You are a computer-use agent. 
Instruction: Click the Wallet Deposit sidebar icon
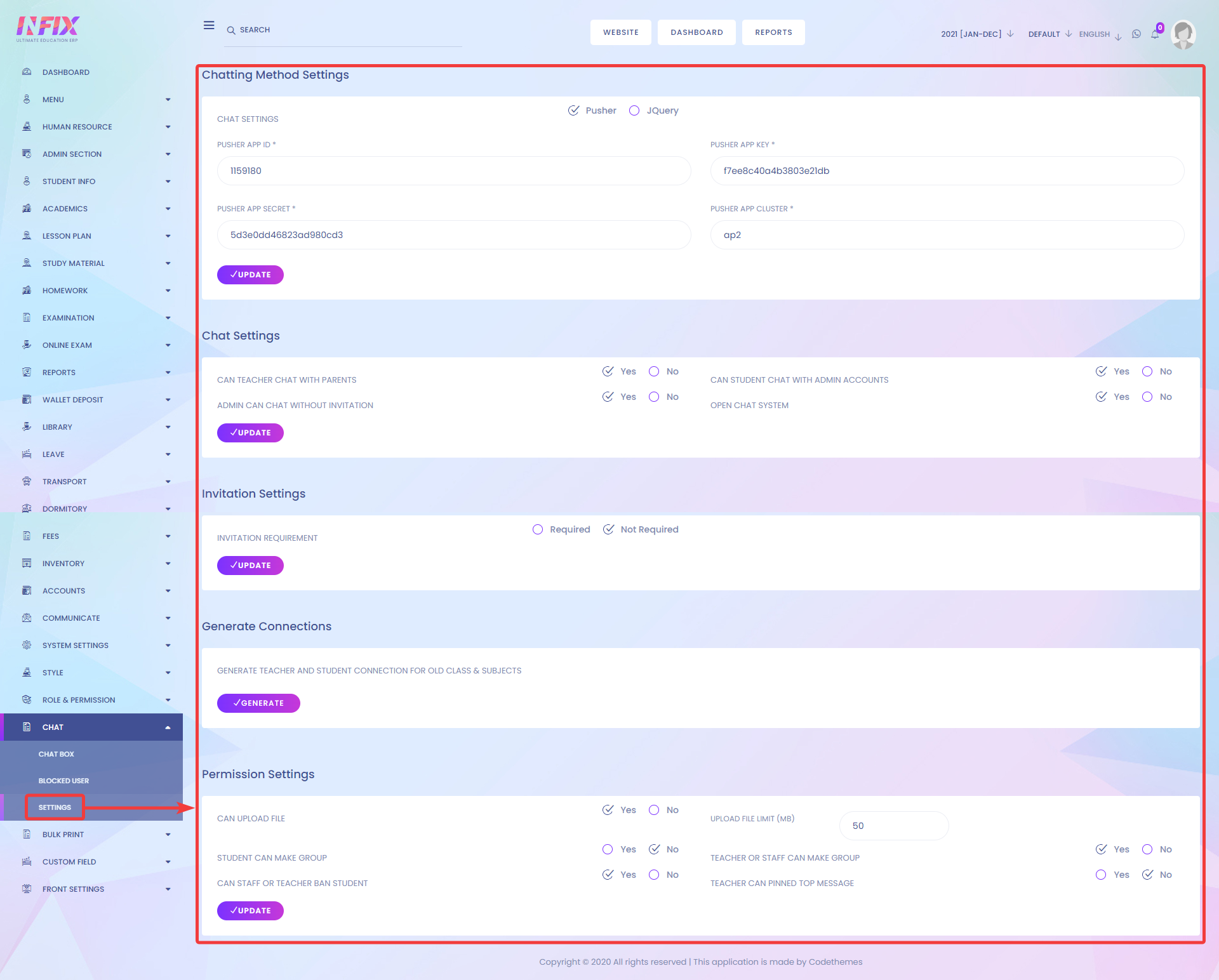pyautogui.click(x=27, y=399)
